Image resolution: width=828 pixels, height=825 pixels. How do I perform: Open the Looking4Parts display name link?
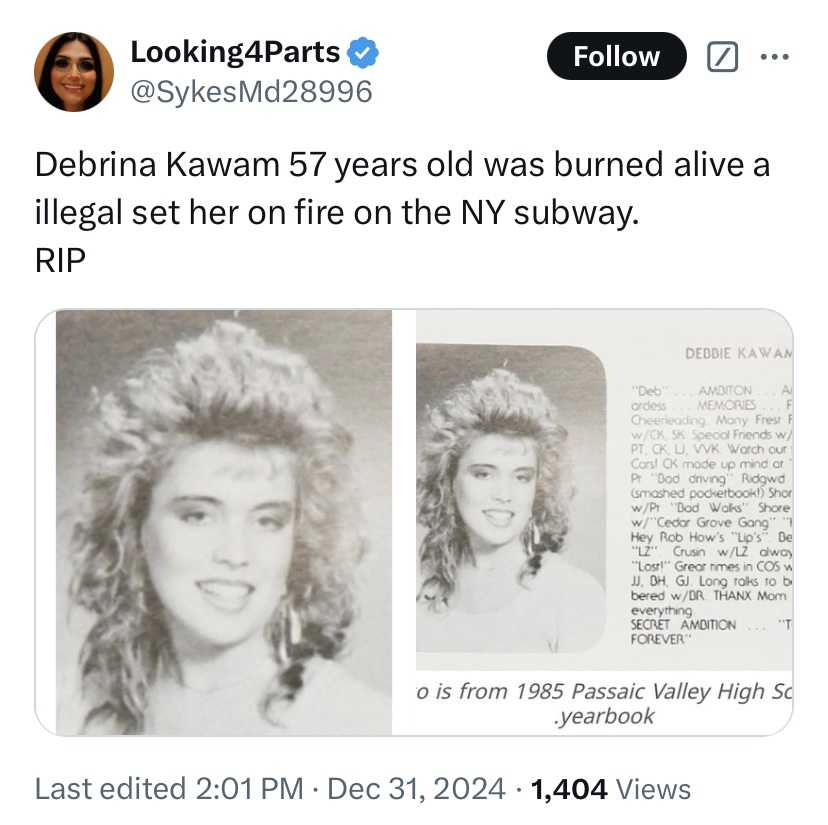235,52
